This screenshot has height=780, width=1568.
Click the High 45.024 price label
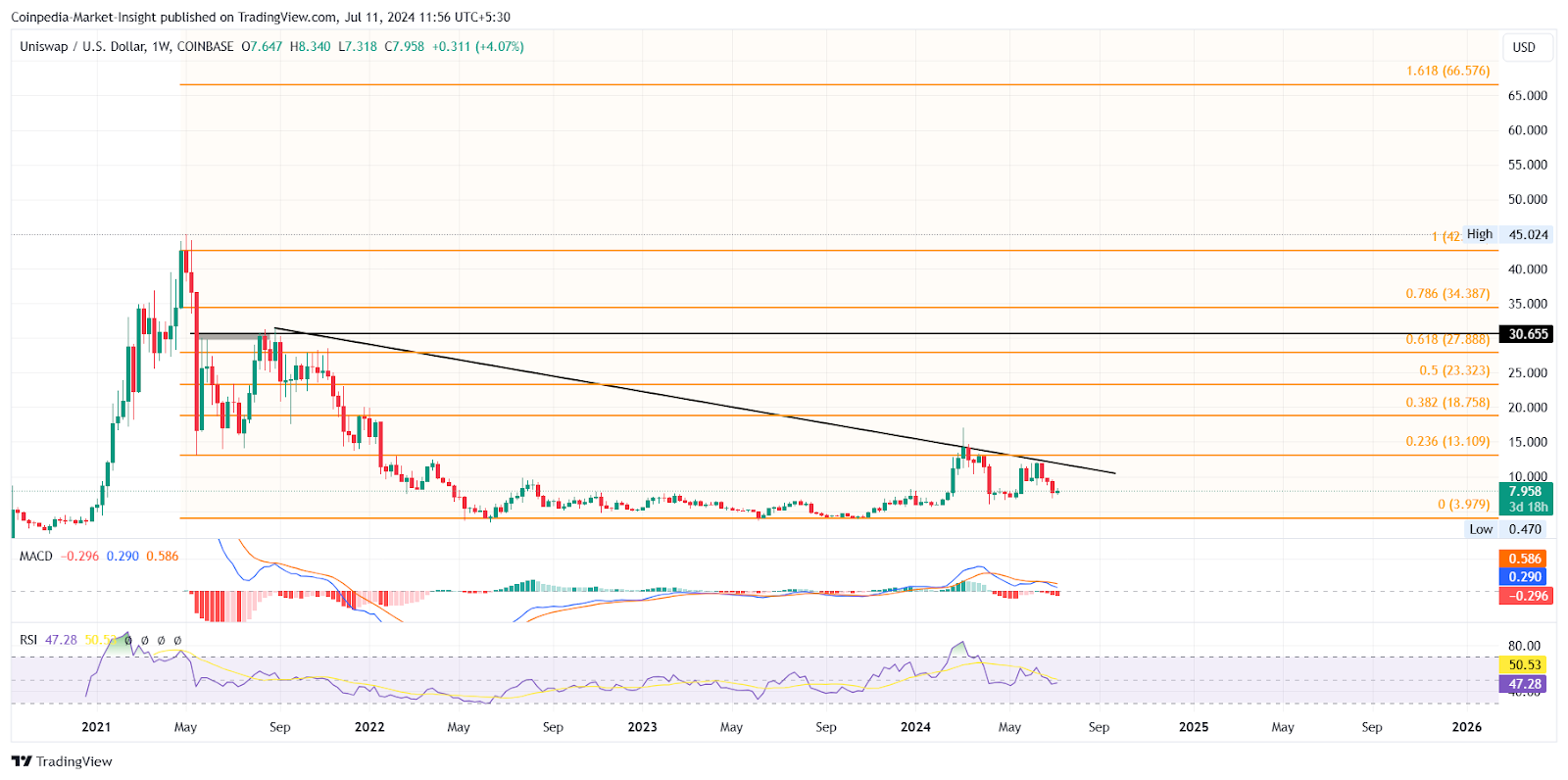coord(1509,234)
